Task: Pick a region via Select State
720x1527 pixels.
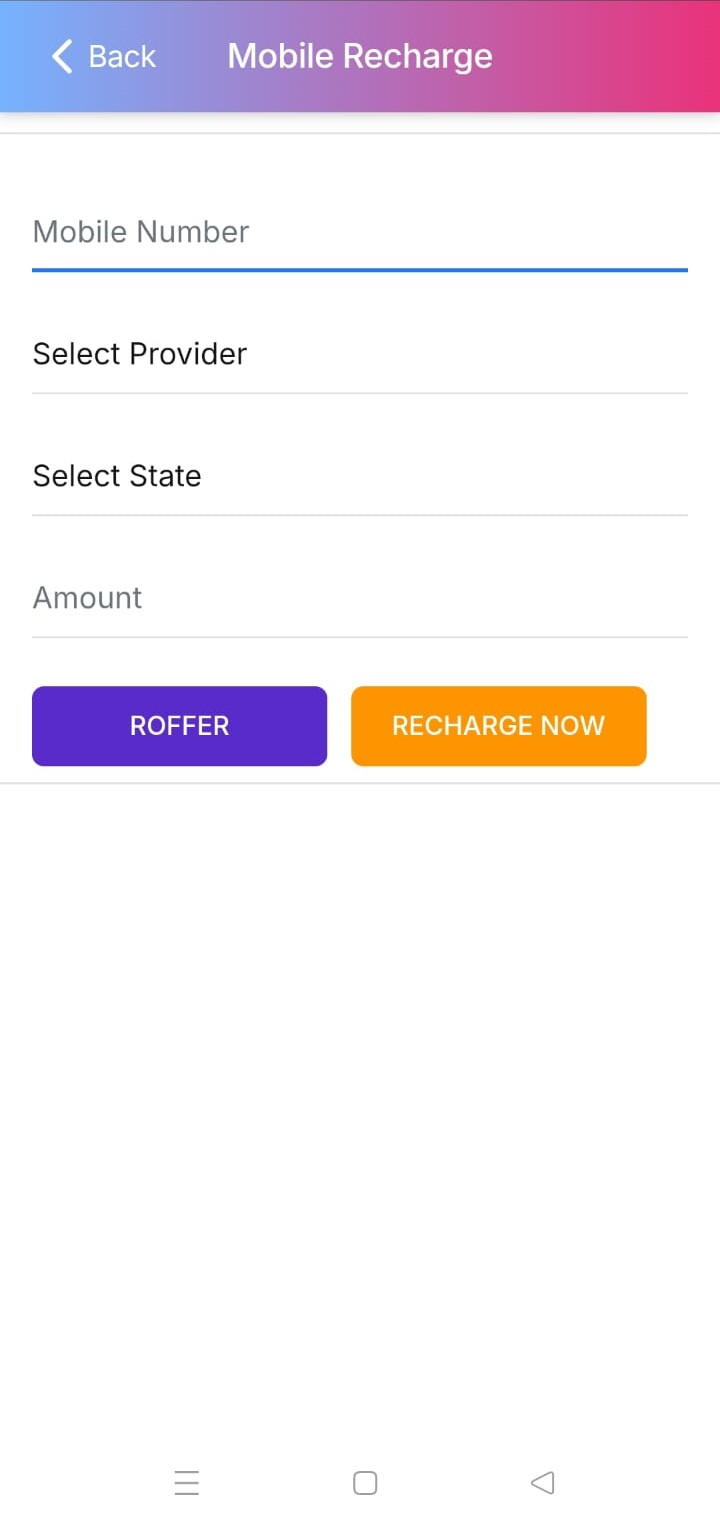Action: pyautogui.click(x=360, y=476)
